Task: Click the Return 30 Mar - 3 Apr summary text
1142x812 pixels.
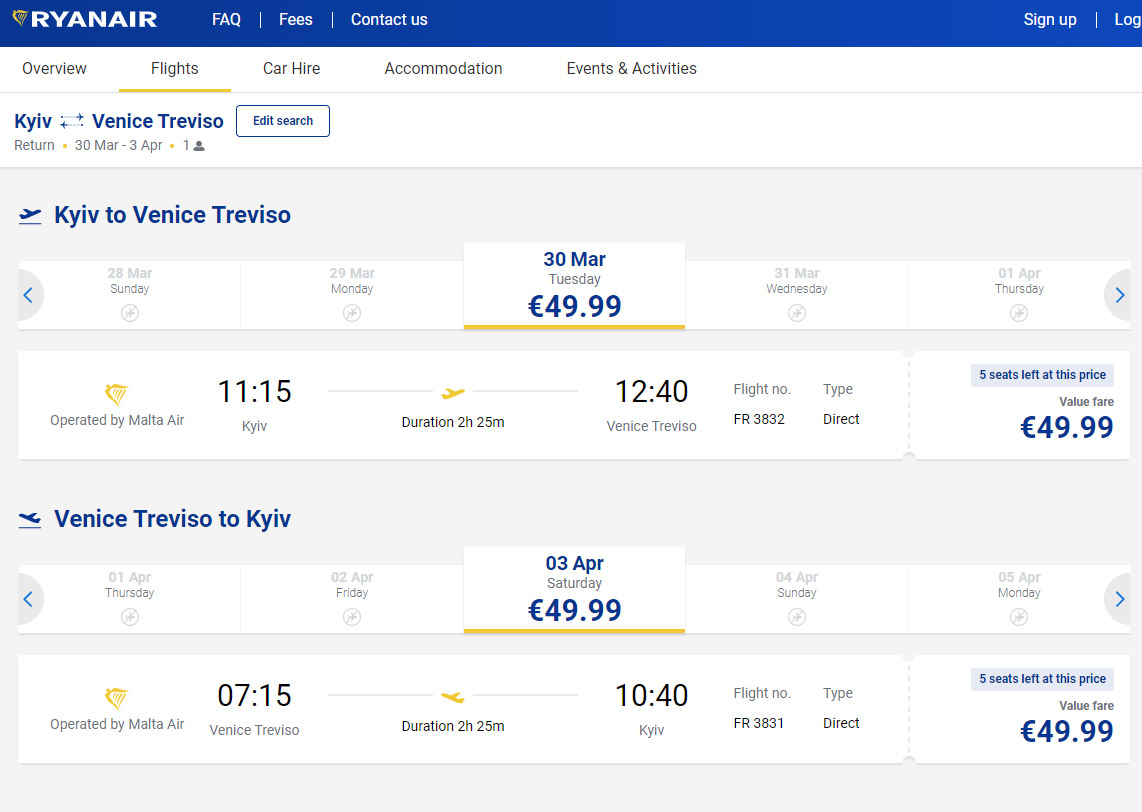Action: point(88,146)
